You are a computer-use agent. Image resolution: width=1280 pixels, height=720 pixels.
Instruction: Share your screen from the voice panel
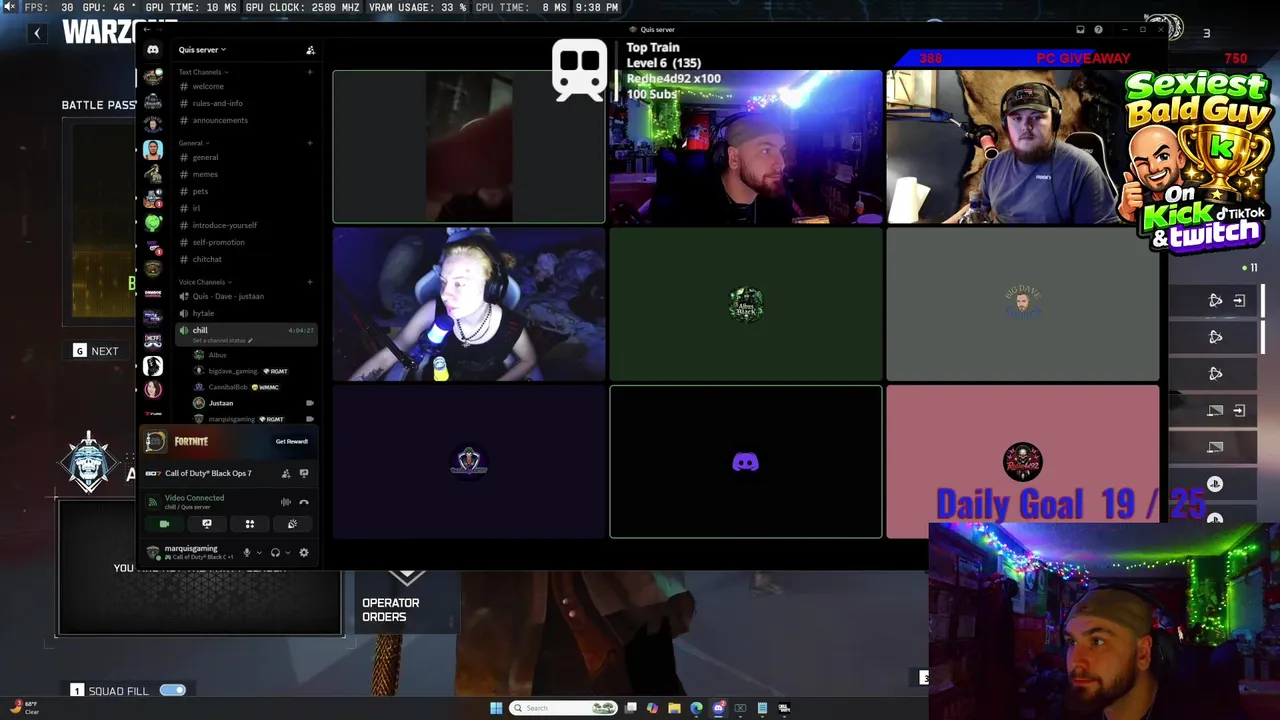[x=207, y=524]
